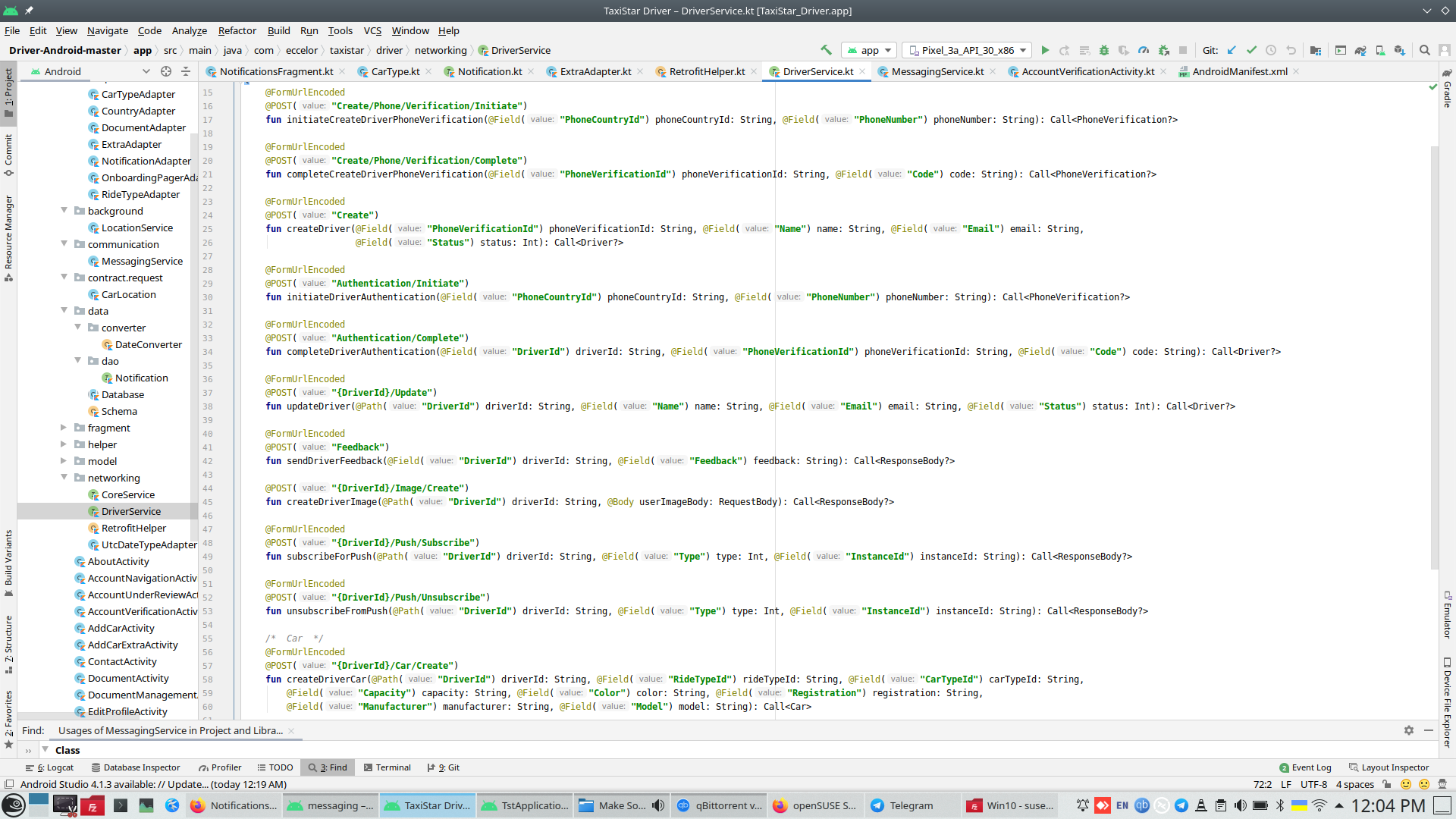Click the Make Project hammer icon
The width and height of the screenshot is (1456, 819).
click(x=826, y=50)
